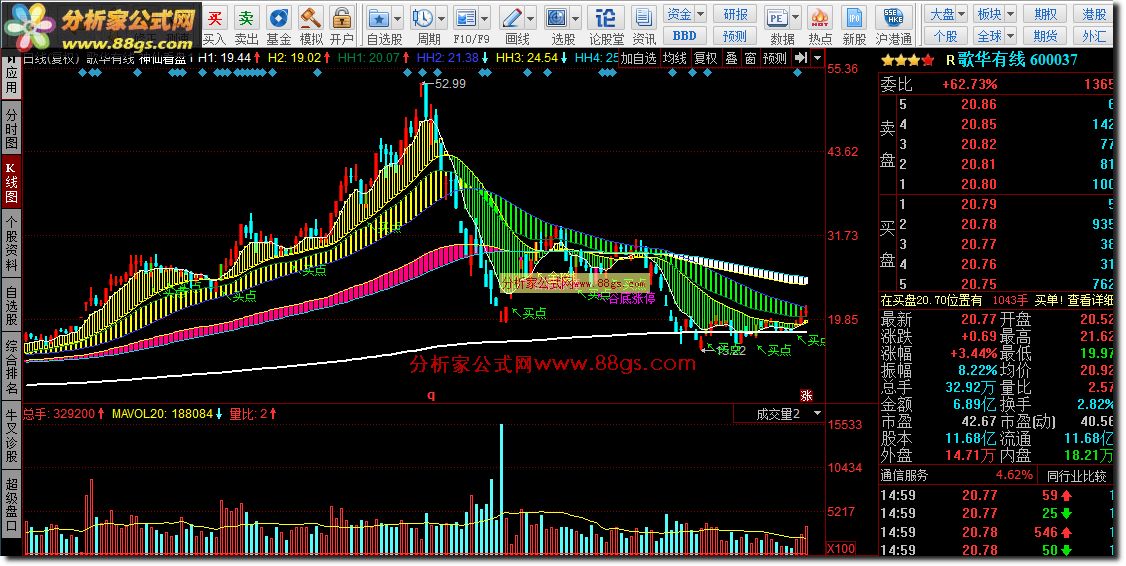Expand the 画线 dropdown arrow
This screenshot has height=566, width=1126.
click(x=531, y=19)
